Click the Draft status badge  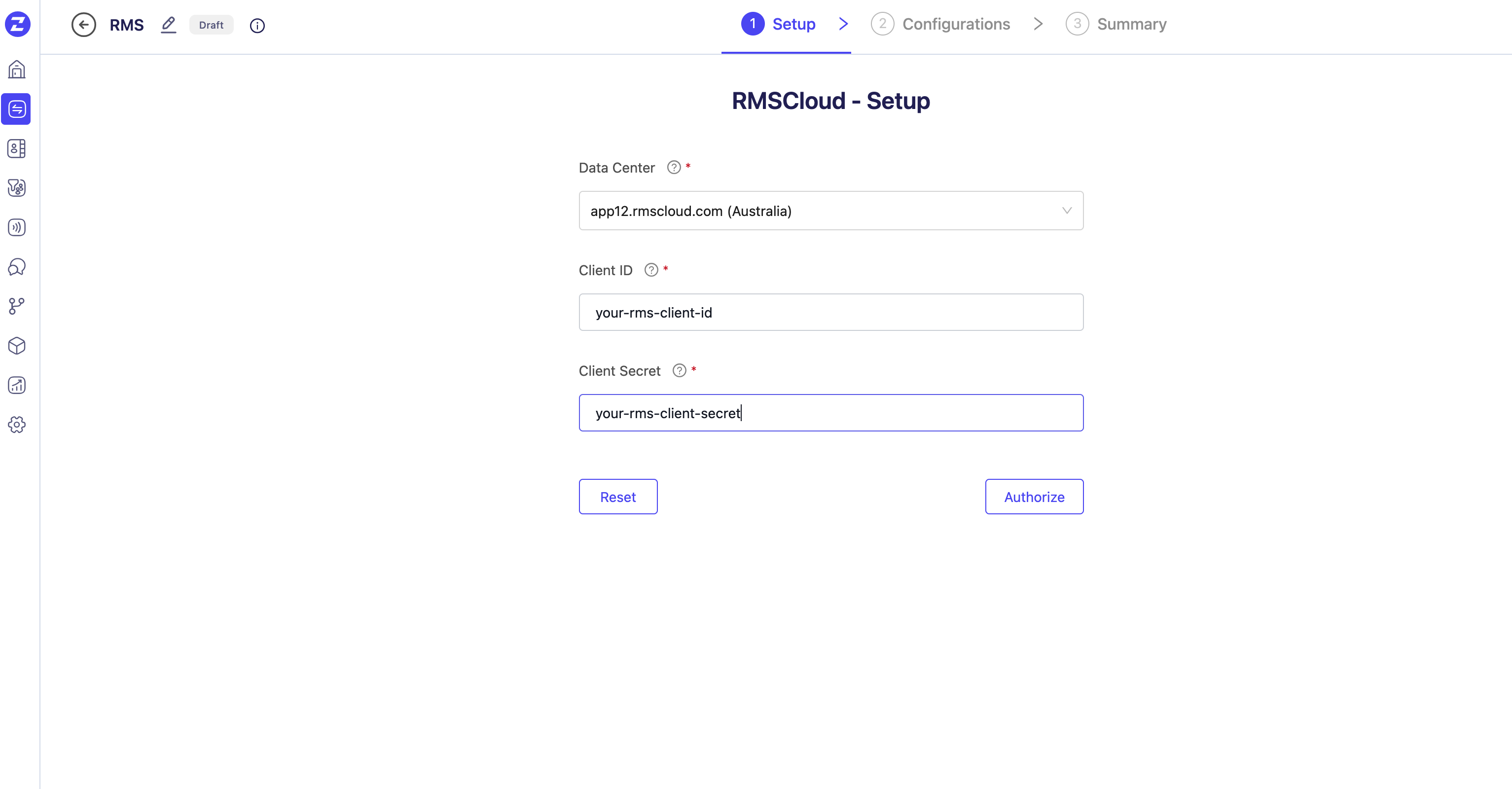coord(211,25)
